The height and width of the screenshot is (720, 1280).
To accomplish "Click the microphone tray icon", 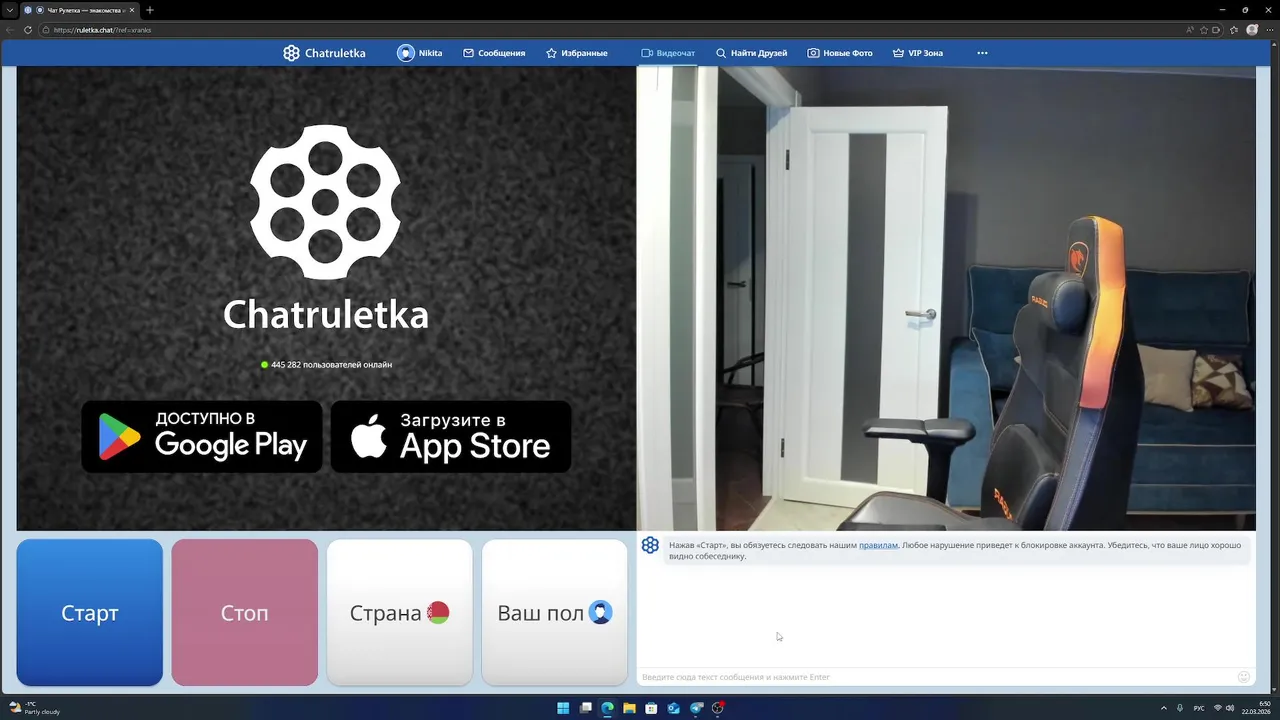I will click(1180, 708).
